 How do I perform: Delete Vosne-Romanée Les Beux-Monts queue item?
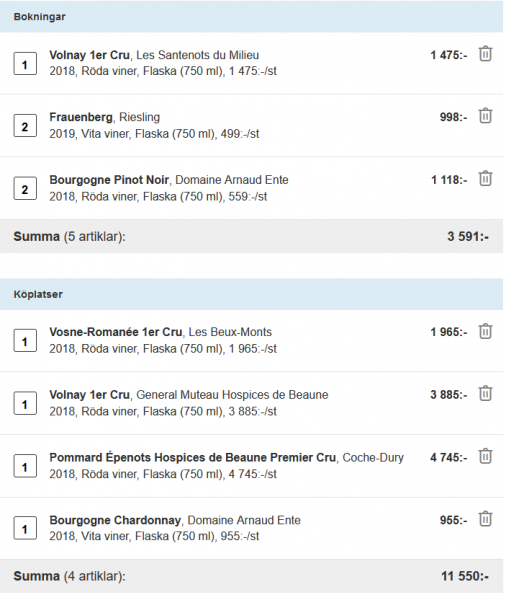coord(485,331)
